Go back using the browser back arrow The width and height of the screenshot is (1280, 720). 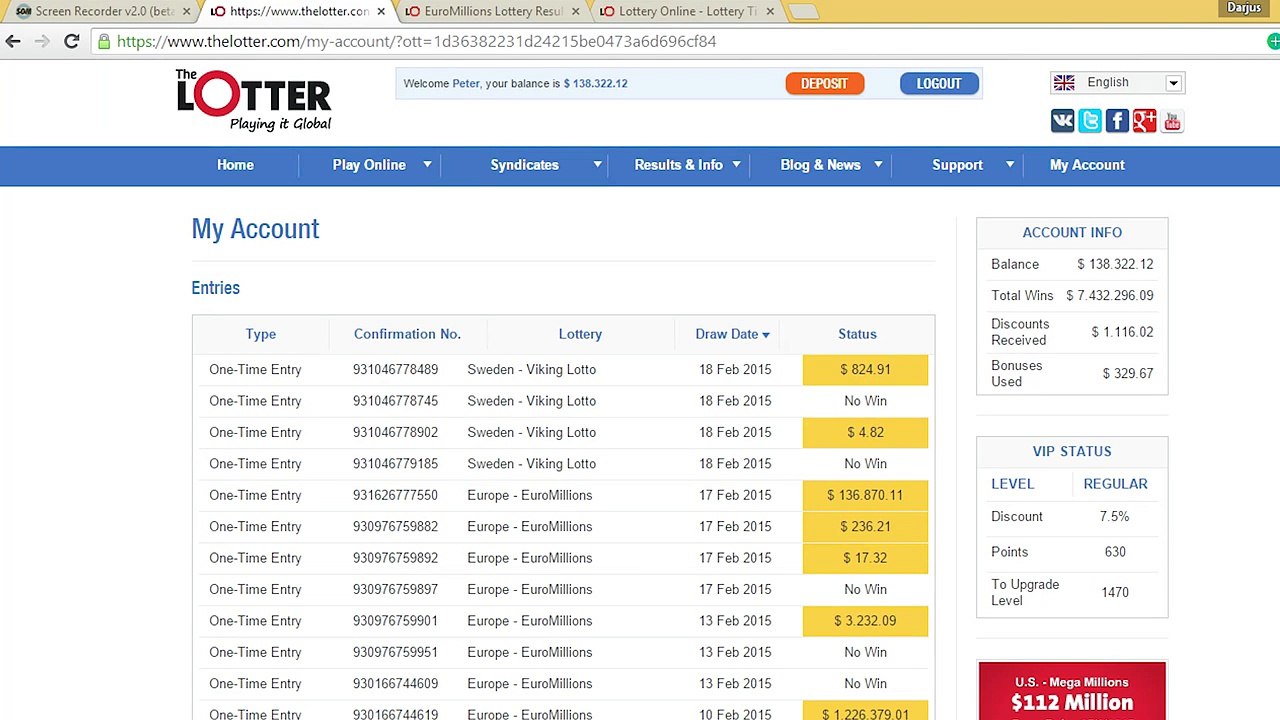pyautogui.click(x=13, y=41)
